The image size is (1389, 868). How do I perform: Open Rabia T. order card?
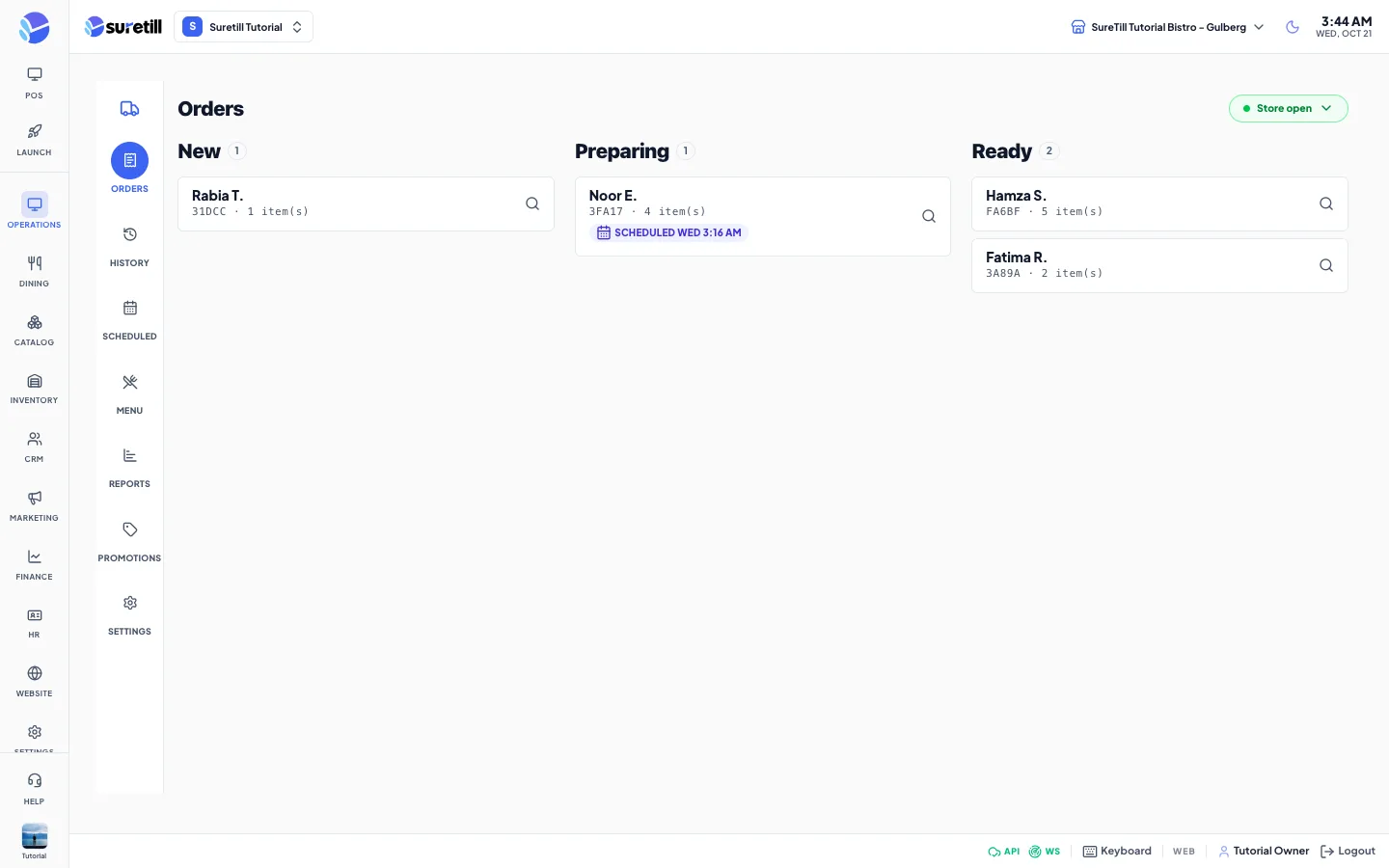tap(366, 203)
